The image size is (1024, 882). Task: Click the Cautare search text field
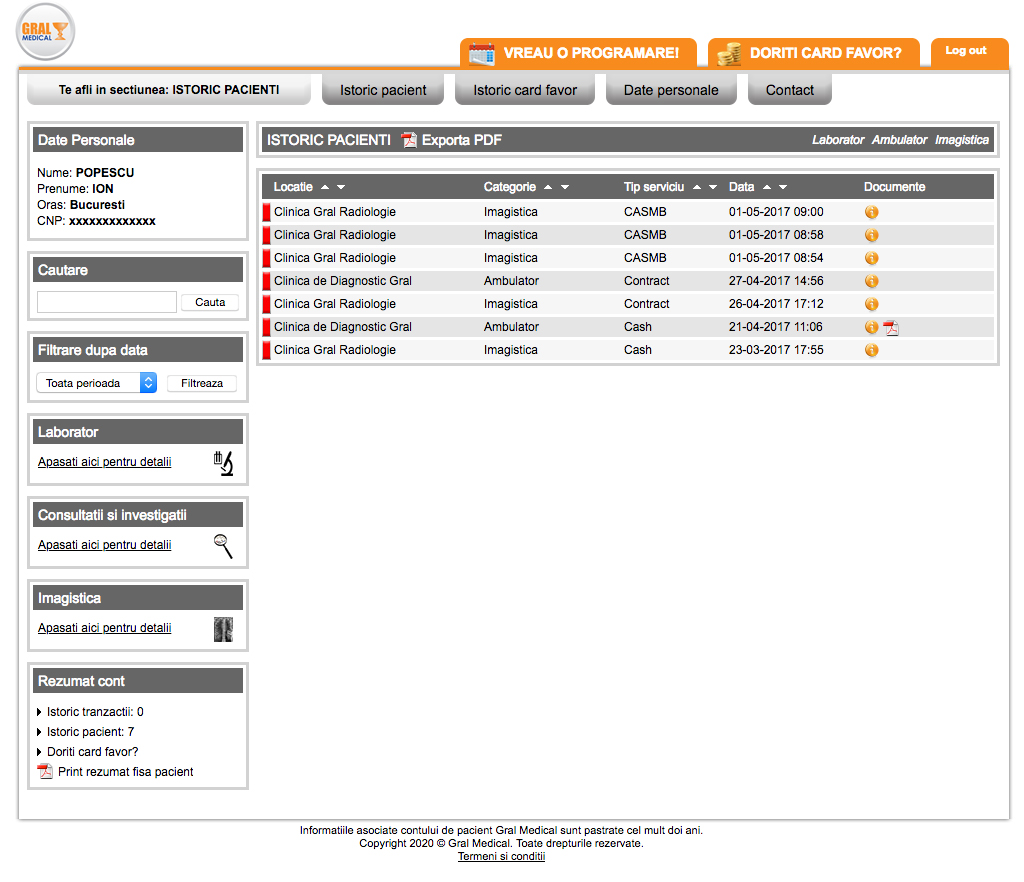[x=107, y=302]
